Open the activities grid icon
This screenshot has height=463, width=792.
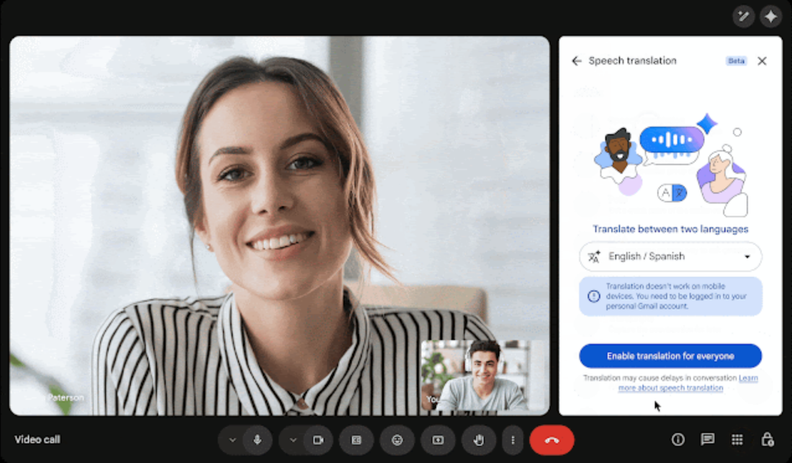pos(737,439)
